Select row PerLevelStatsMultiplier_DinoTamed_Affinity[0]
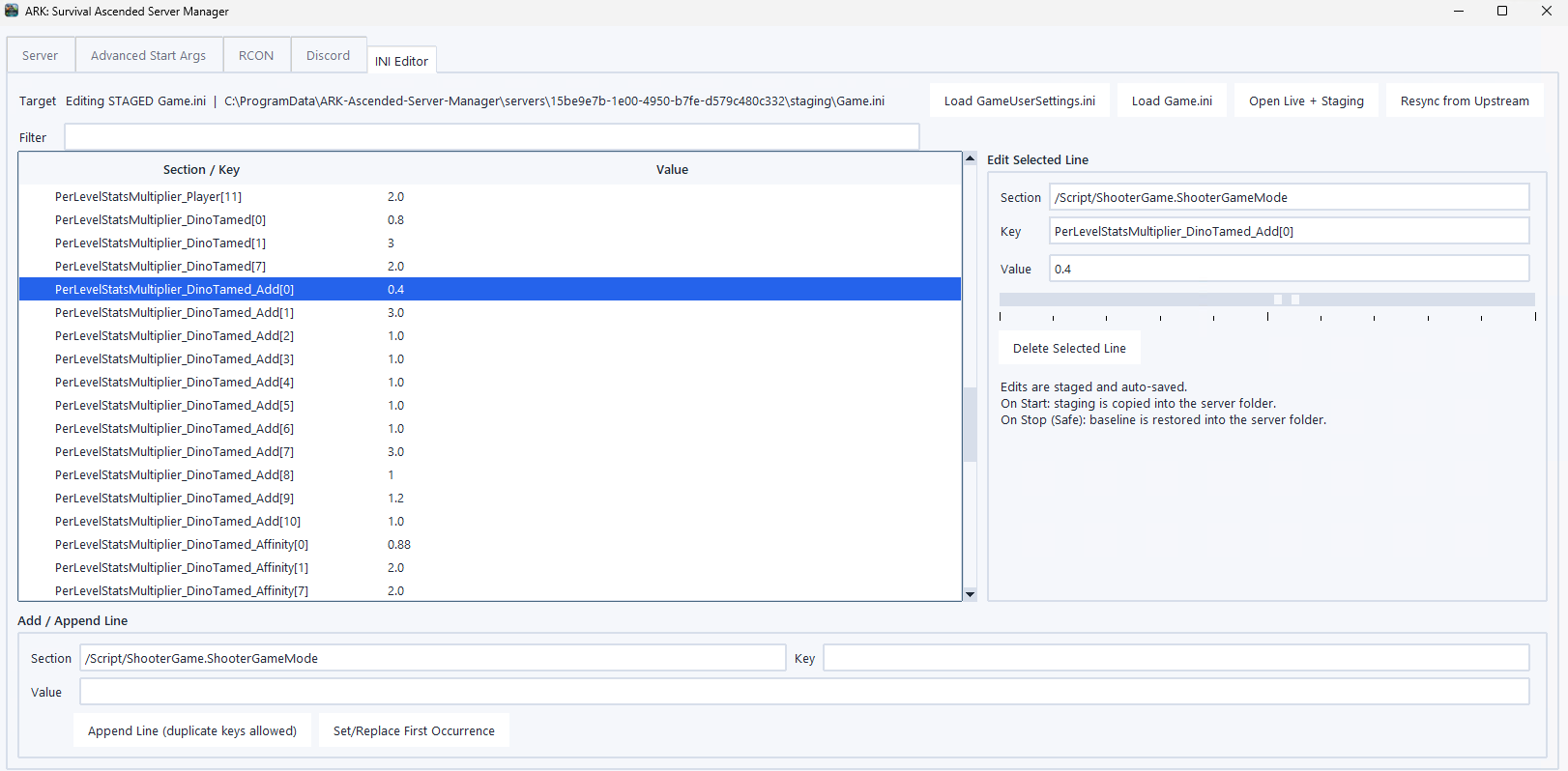 point(490,544)
